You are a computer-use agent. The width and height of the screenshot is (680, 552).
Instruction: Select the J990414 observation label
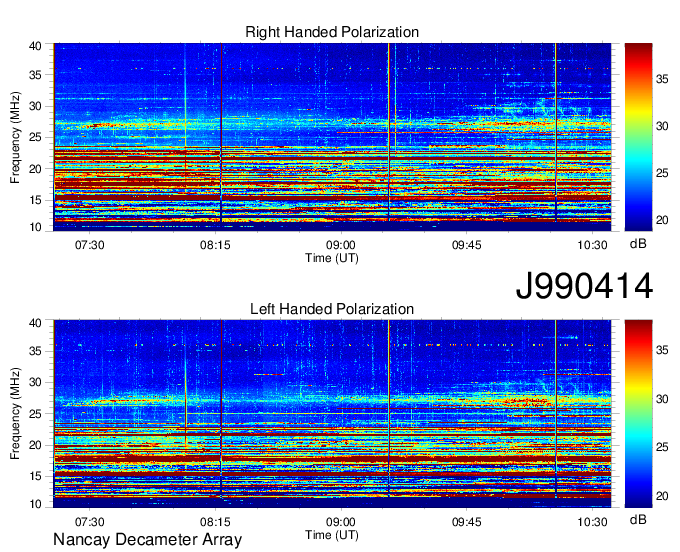[x=584, y=286]
